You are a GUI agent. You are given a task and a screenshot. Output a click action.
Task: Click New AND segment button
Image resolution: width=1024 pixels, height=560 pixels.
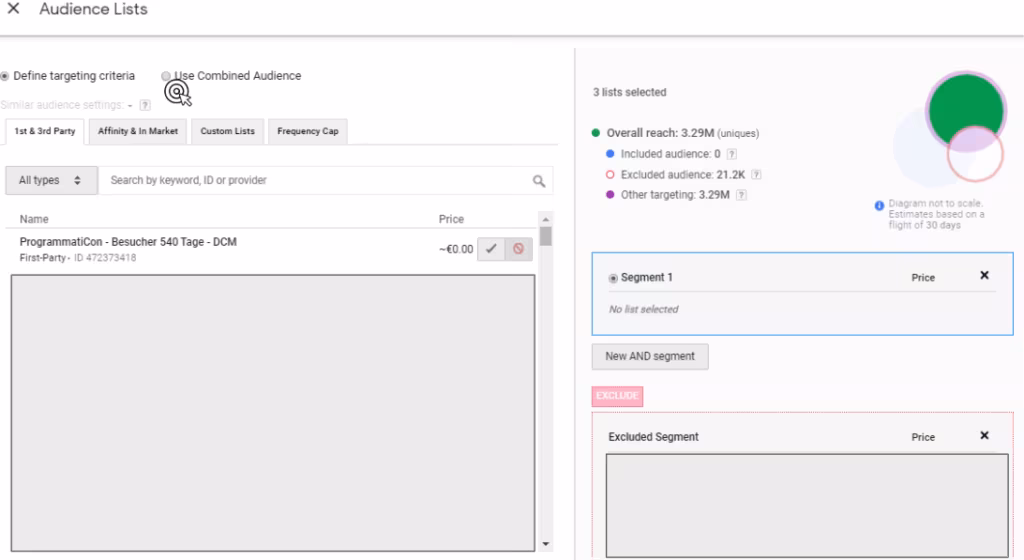click(650, 357)
